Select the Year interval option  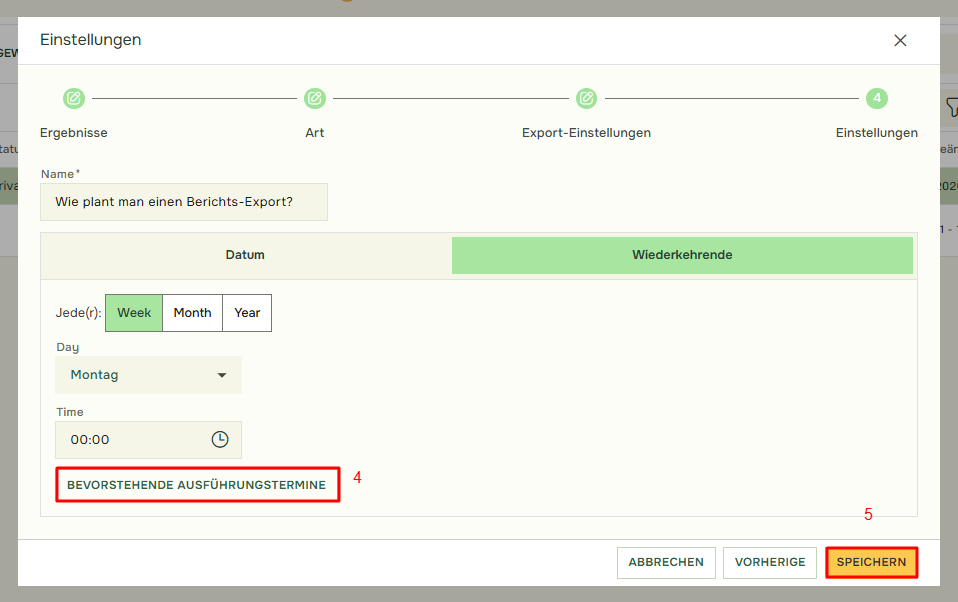point(247,313)
